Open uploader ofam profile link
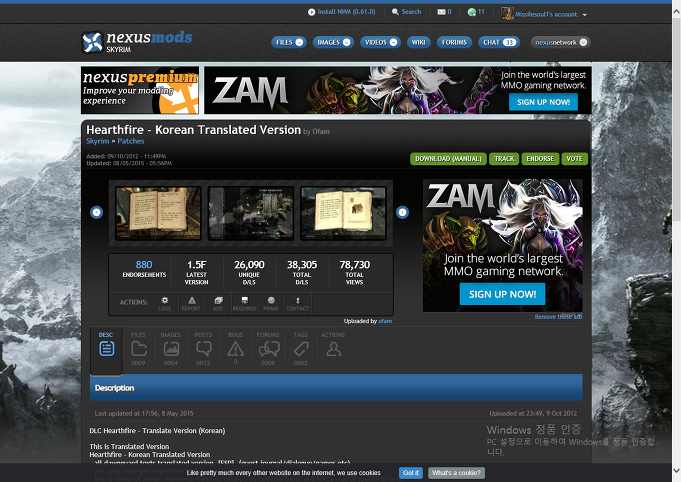 385,321
